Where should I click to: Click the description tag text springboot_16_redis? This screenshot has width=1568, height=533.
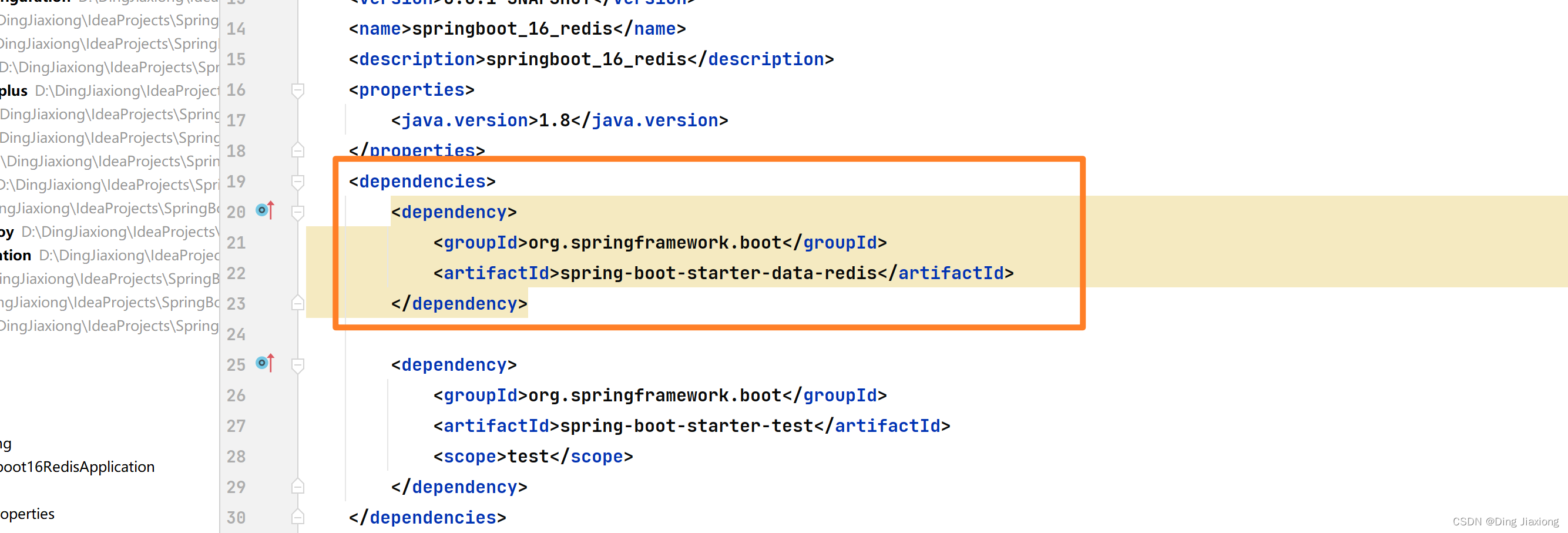586,59
